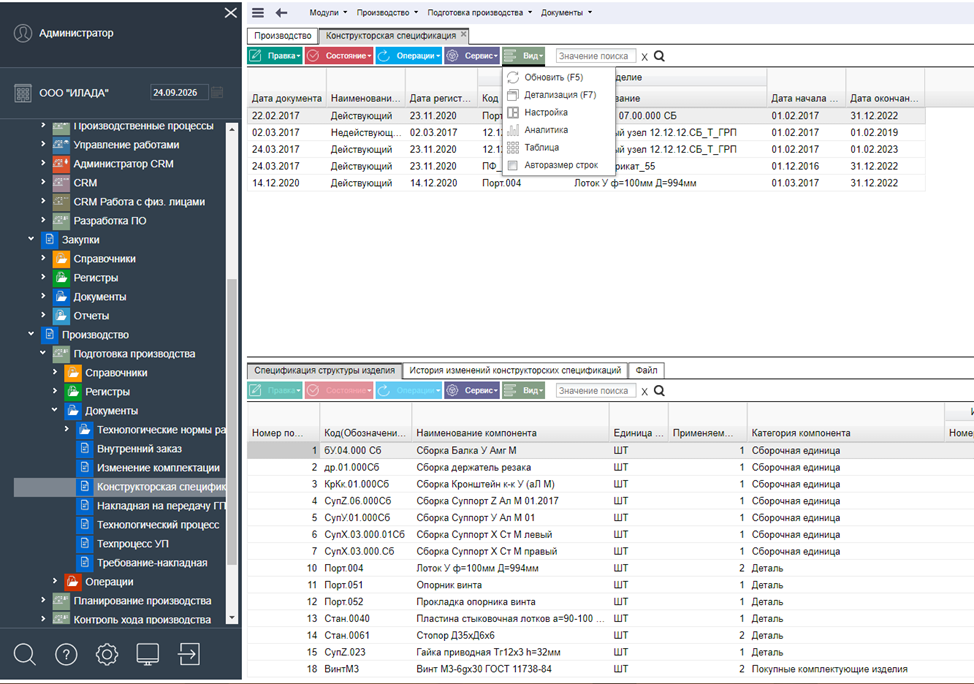Click the lower Вид toolbar button

[524, 391]
